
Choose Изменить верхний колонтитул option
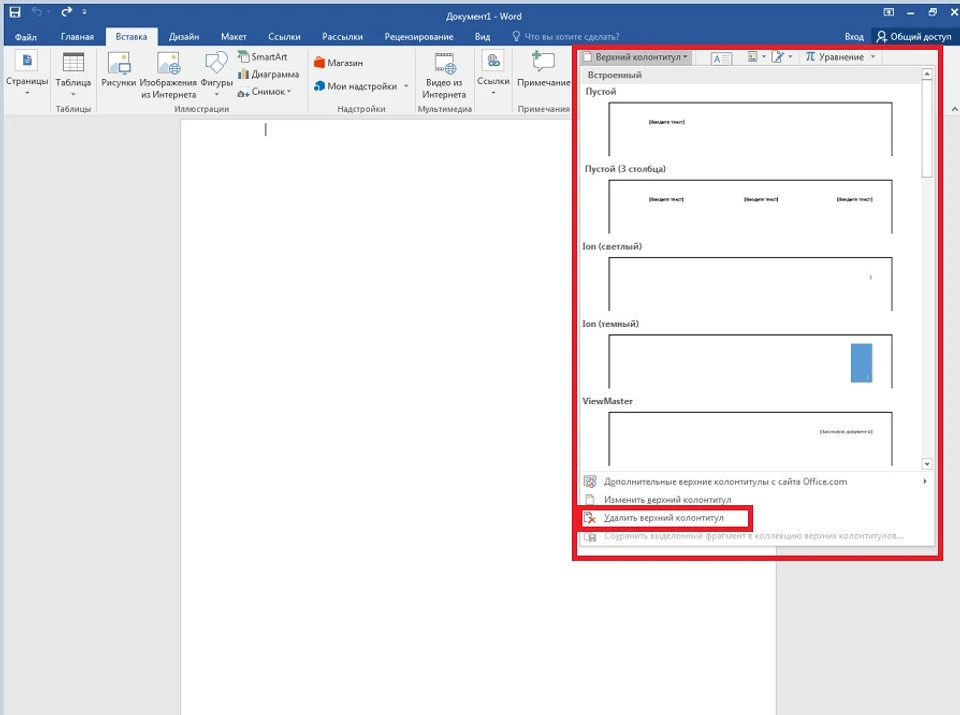tap(667, 499)
